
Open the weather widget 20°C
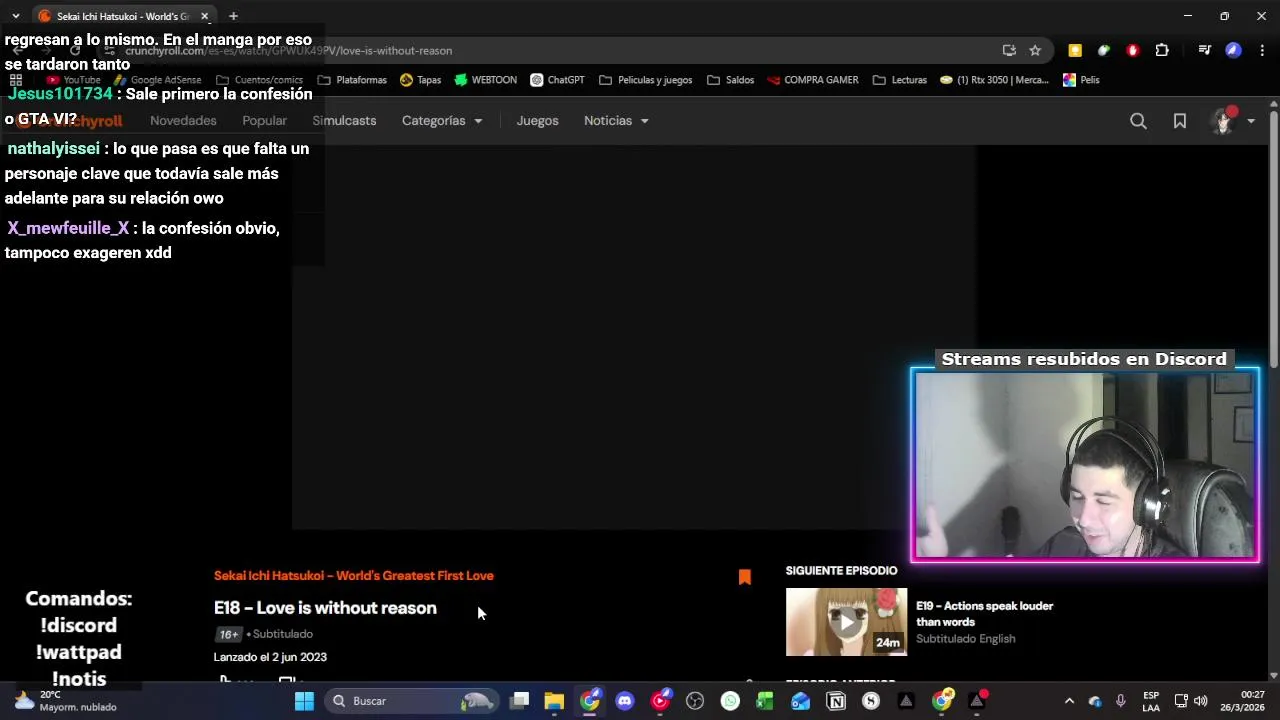(x=64, y=701)
